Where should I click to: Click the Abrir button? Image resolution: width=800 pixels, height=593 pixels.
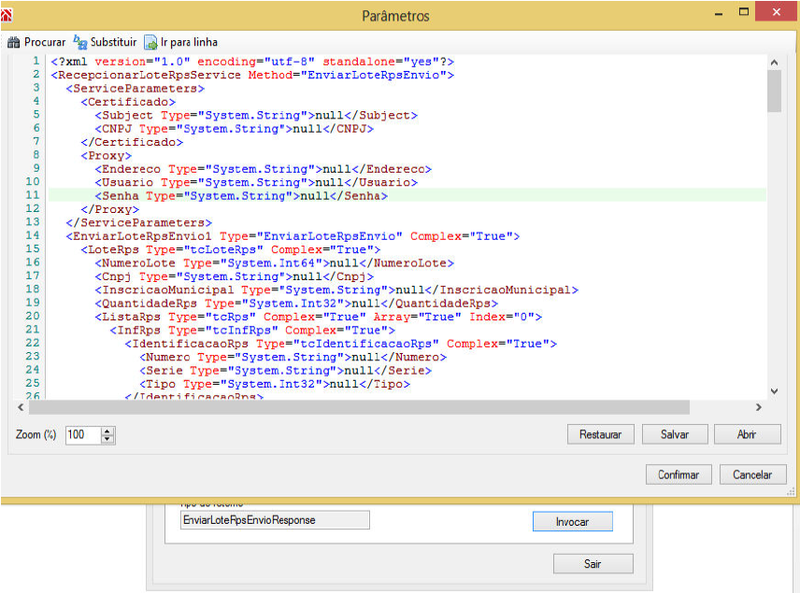point(747,434)
